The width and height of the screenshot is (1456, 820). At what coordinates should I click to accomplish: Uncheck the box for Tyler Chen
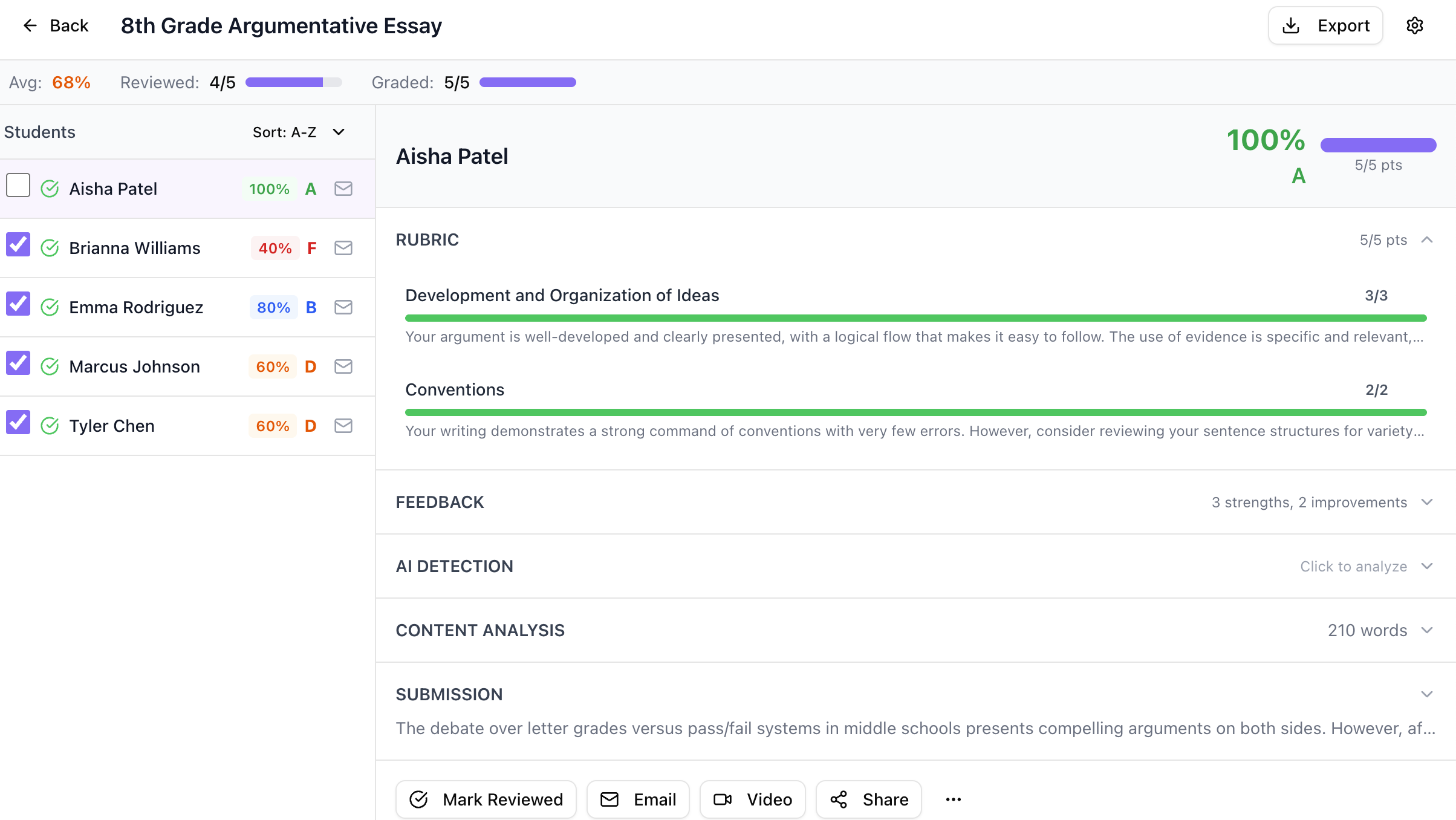pos(18,422)
